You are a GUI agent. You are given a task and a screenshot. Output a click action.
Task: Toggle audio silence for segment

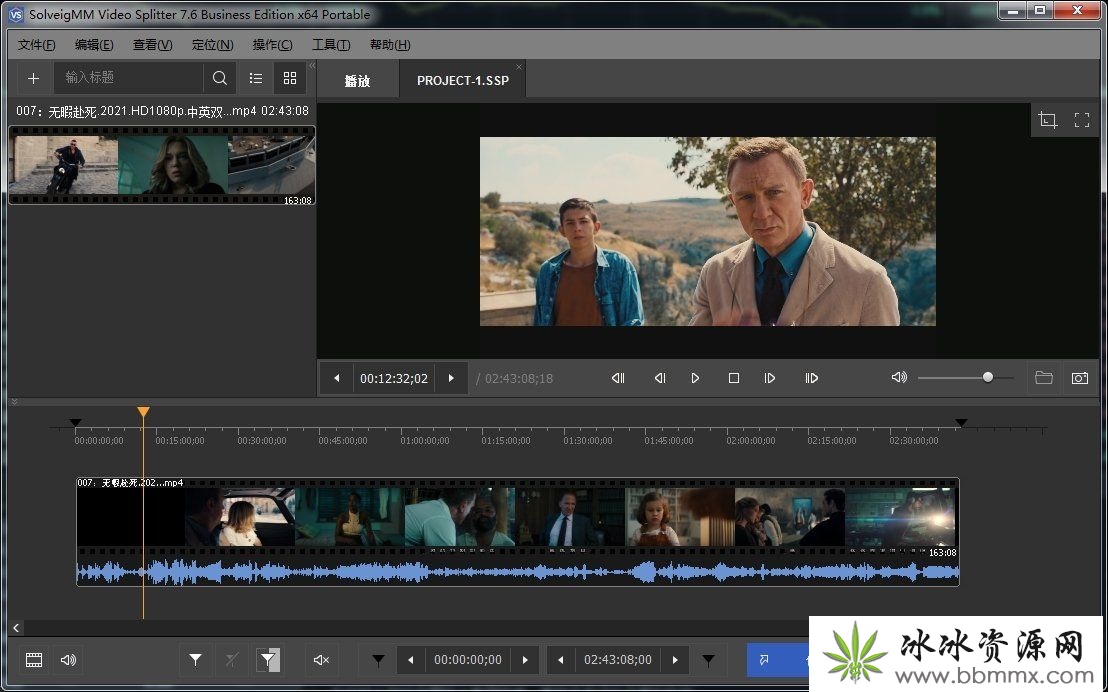[321, 660]
